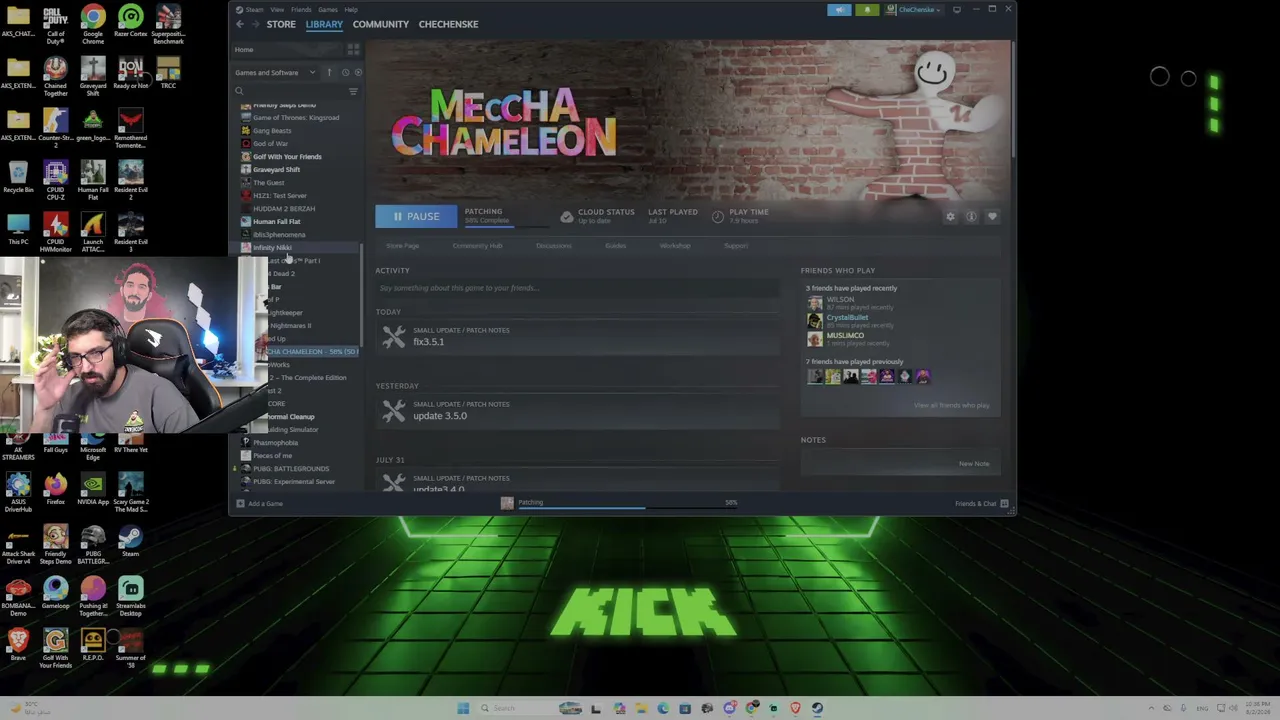
Task: Open the Games menu
Action: pyautogui.click(x=328, y=10)
